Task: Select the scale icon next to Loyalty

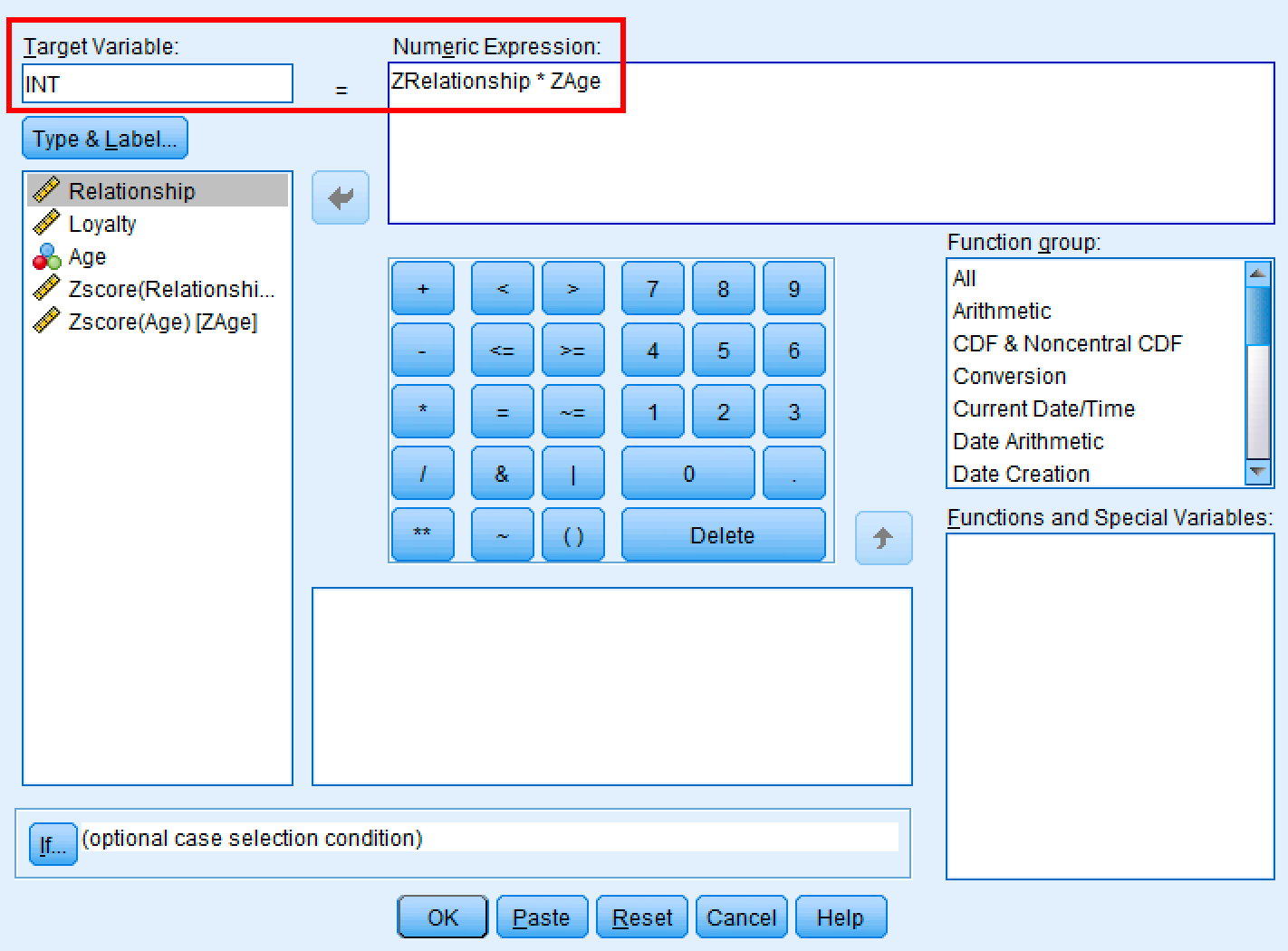Action: 48,224
